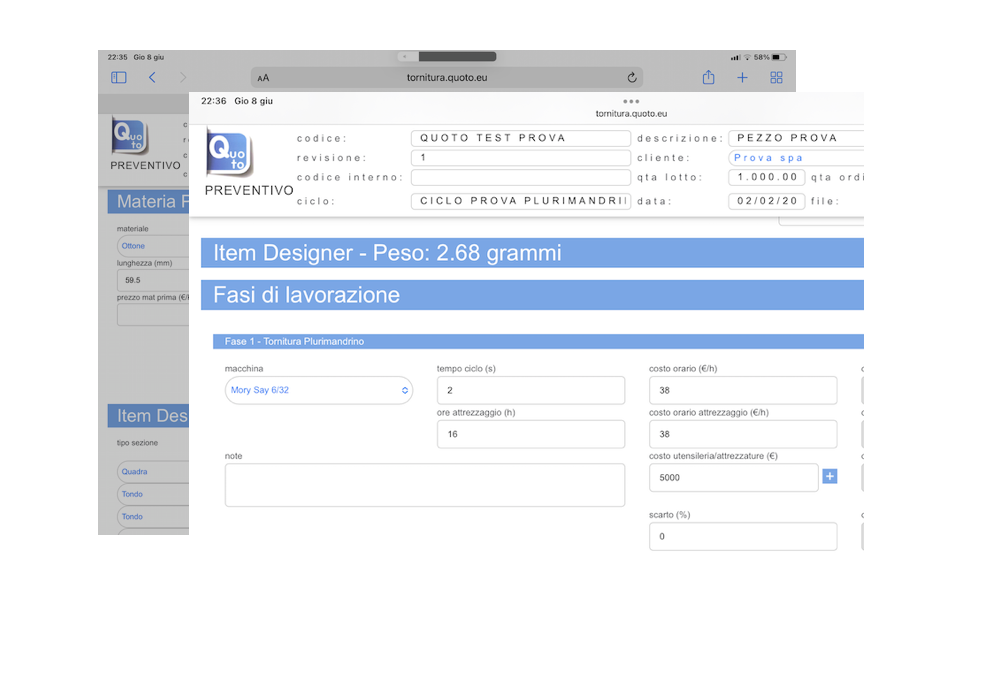This screenshot has height=695, width=1000.
Task: Open the cliente dropdown showing Prova spa
Action: point(796,157)
